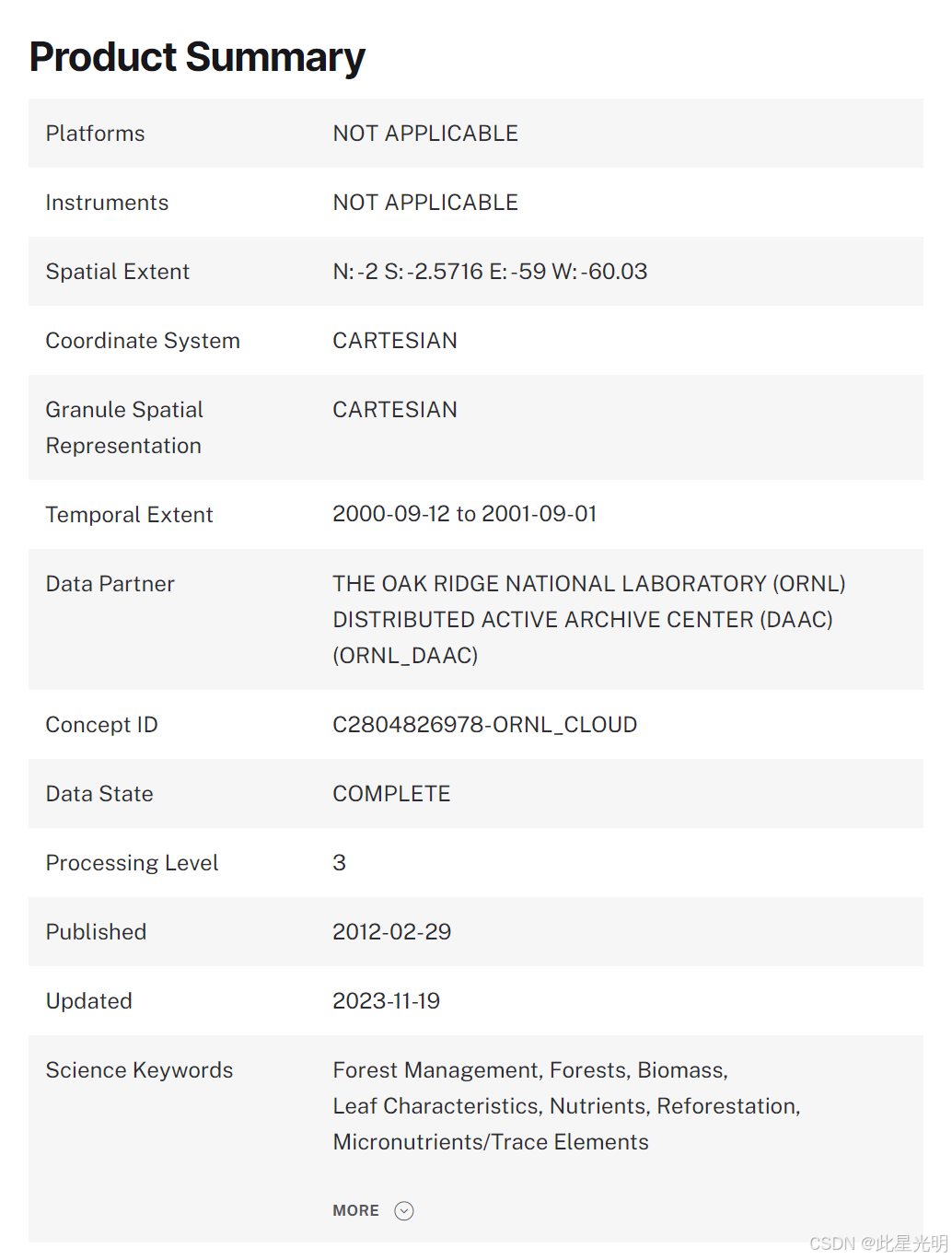Click the Leaf Characteristics keyword
952x1260 pixels.
tap(437, 1106)
